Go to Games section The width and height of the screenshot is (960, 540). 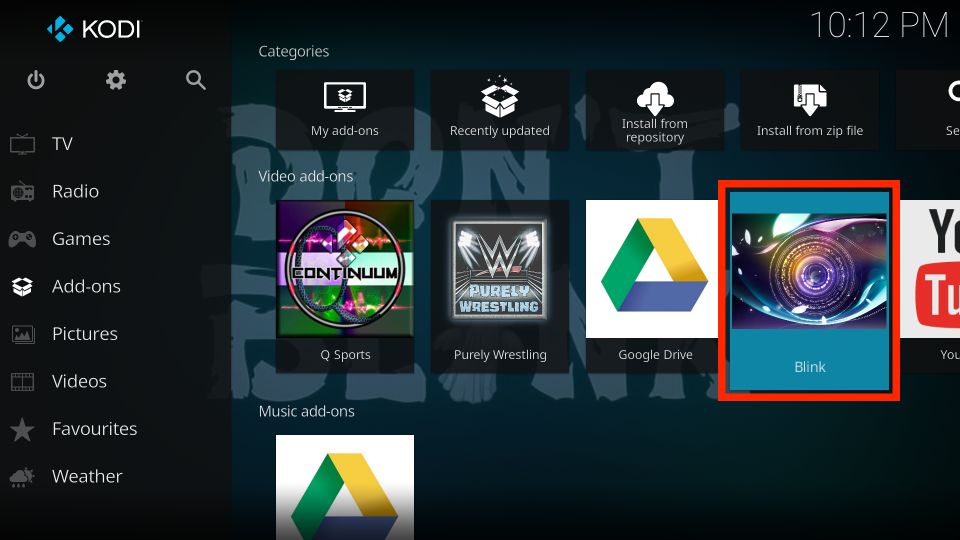tap(81, 239)
